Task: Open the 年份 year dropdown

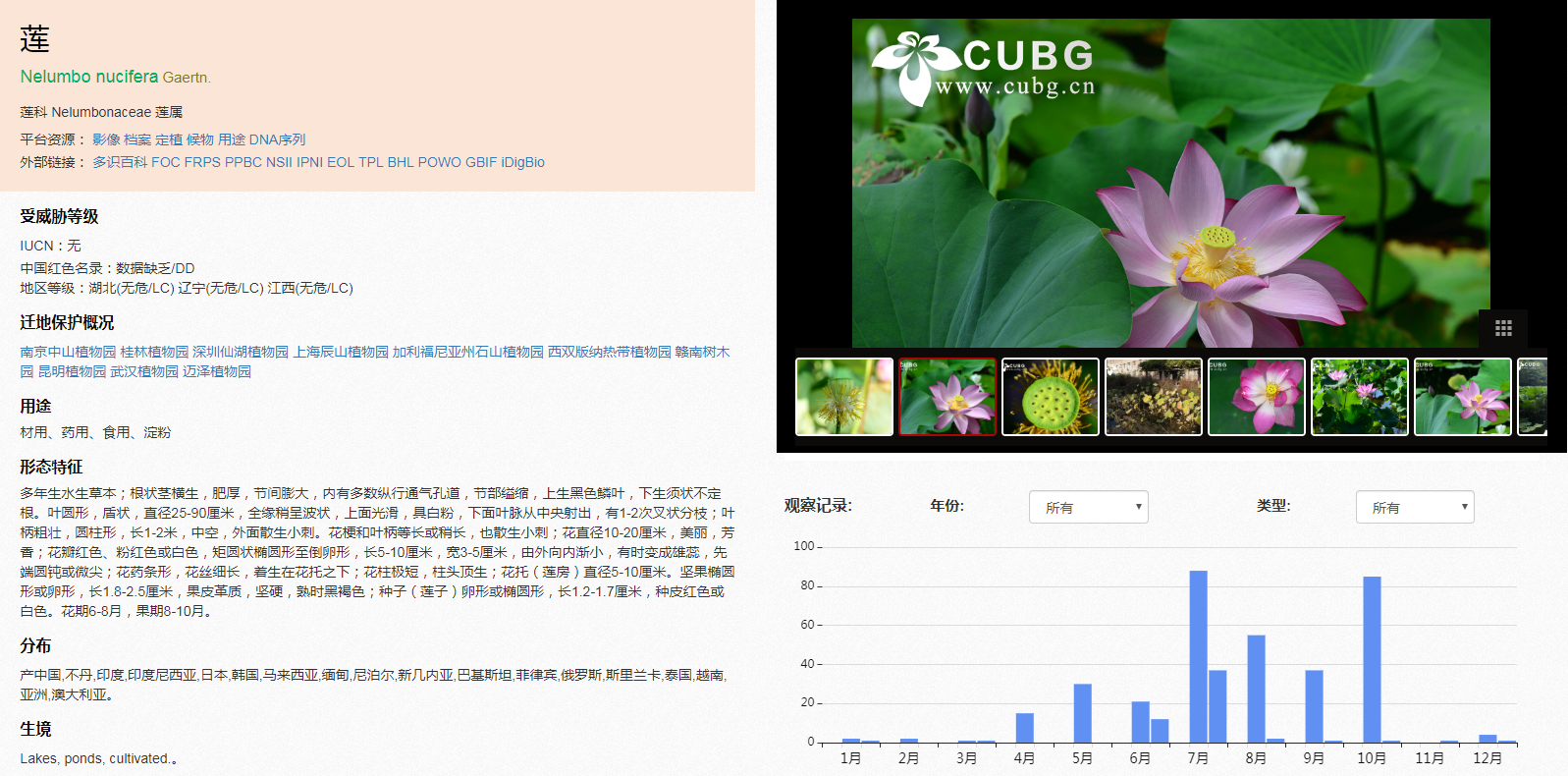Action: (x=1088, y=507)
